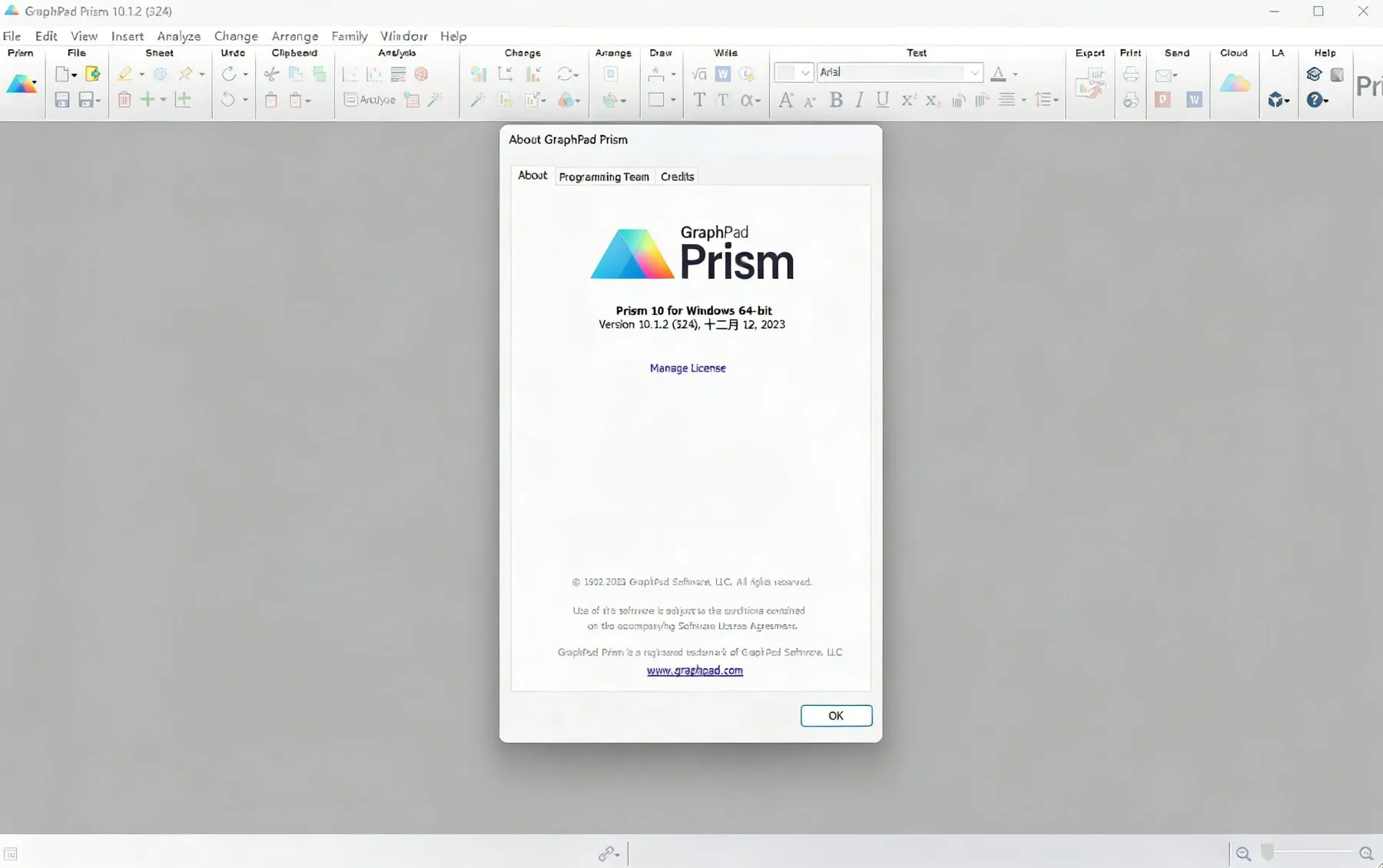Open the Window menu
Image resolution: width=1383 pixels, height=868 pixels.
coord(403,36)
